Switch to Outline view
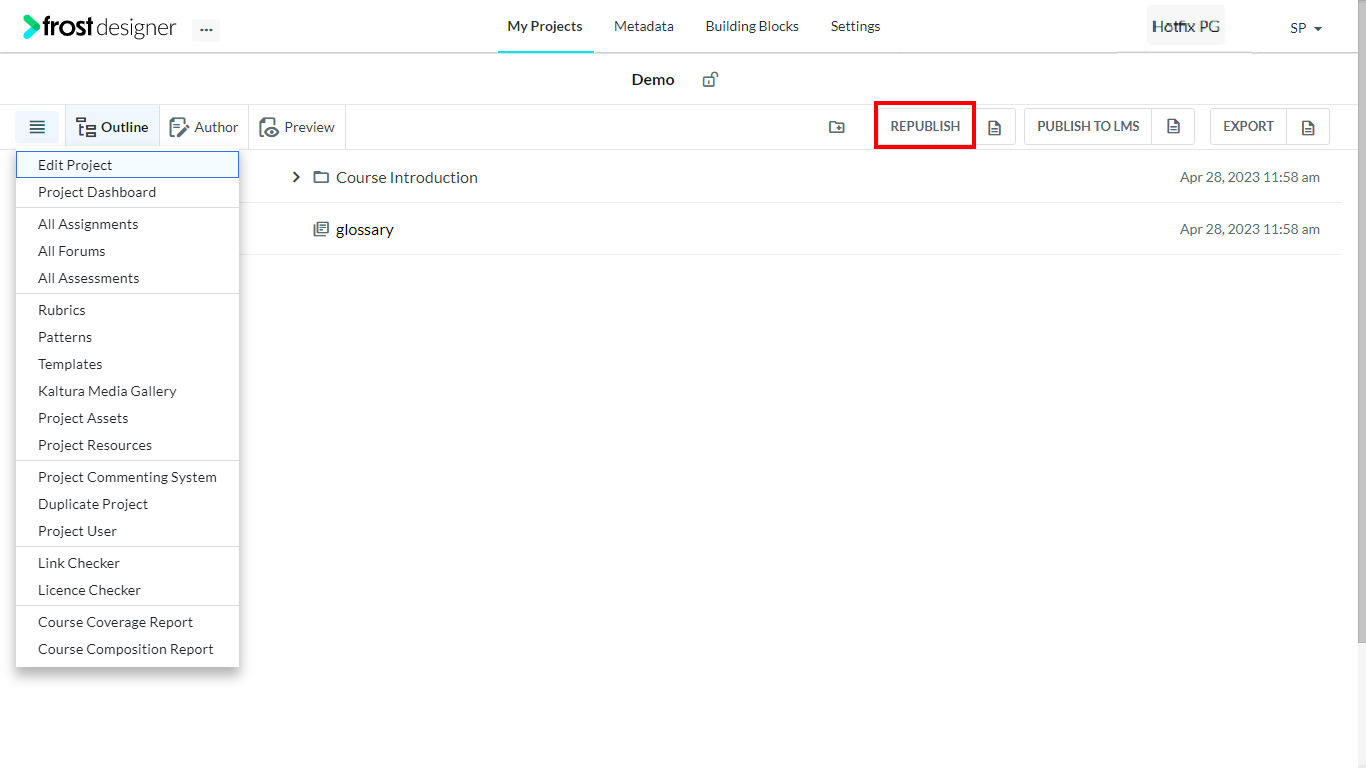Image resolution: width=1366 pixels, height=768 pixels. coord(113,127)
